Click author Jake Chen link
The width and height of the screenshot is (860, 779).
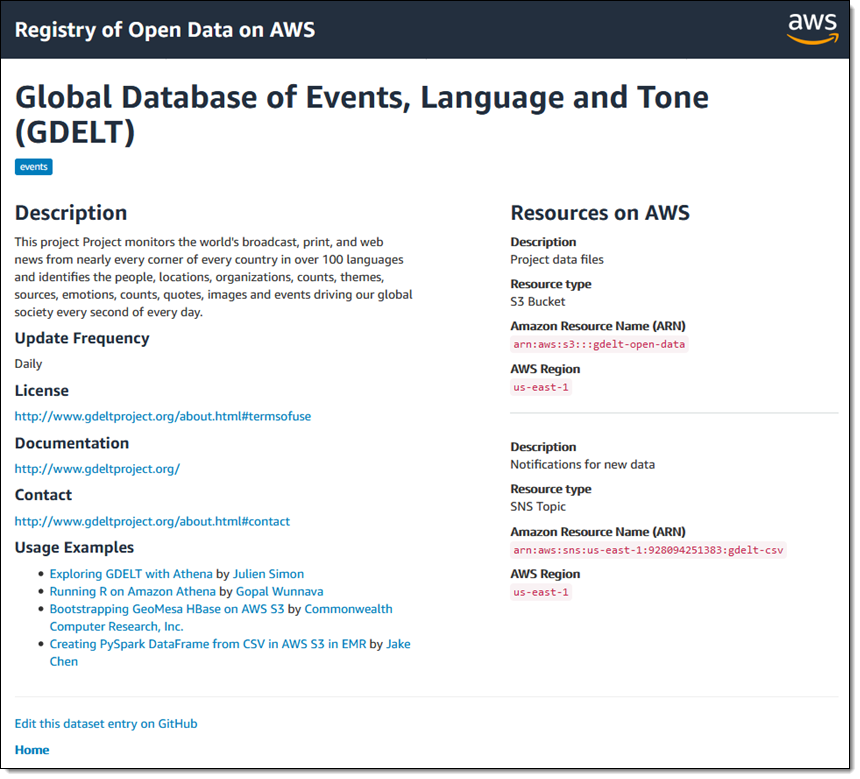click(x=398, y=644)
